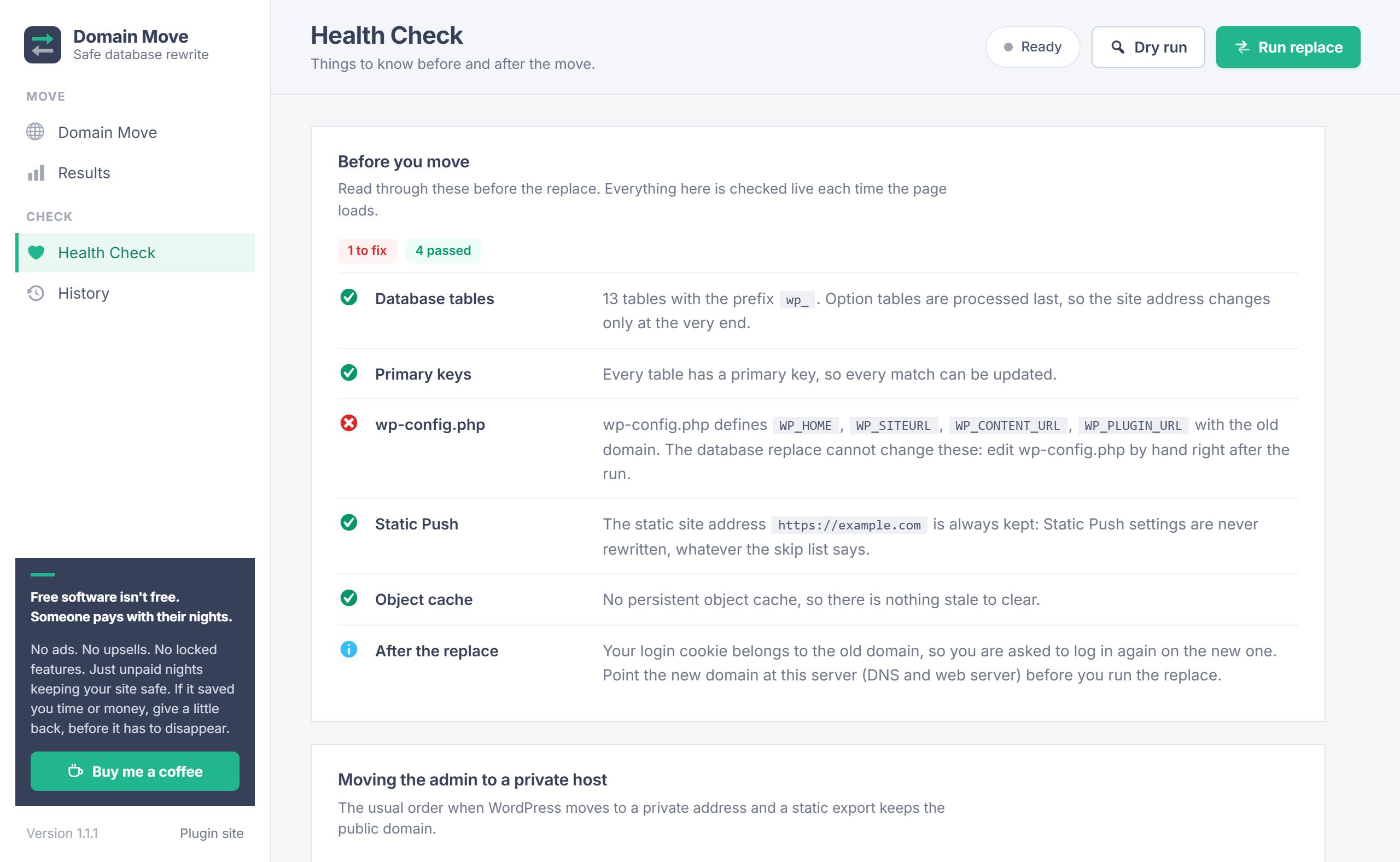Screen dimensions: 1400x862
Task: Click the green check icon for Object cache
Action: click(x=349, y=598)
